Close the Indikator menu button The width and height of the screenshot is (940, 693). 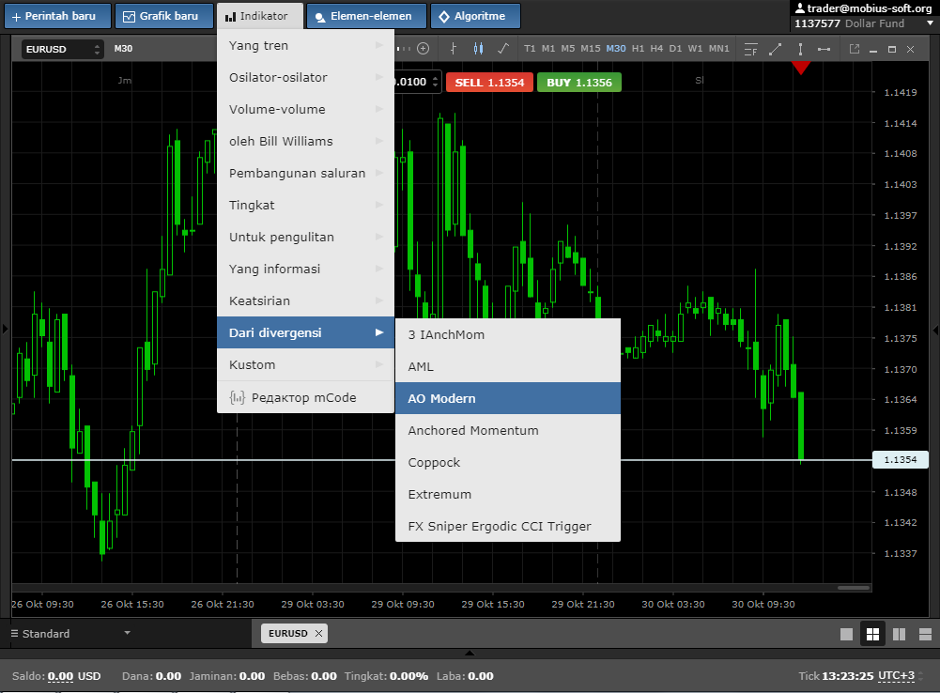tap(260, 16)
